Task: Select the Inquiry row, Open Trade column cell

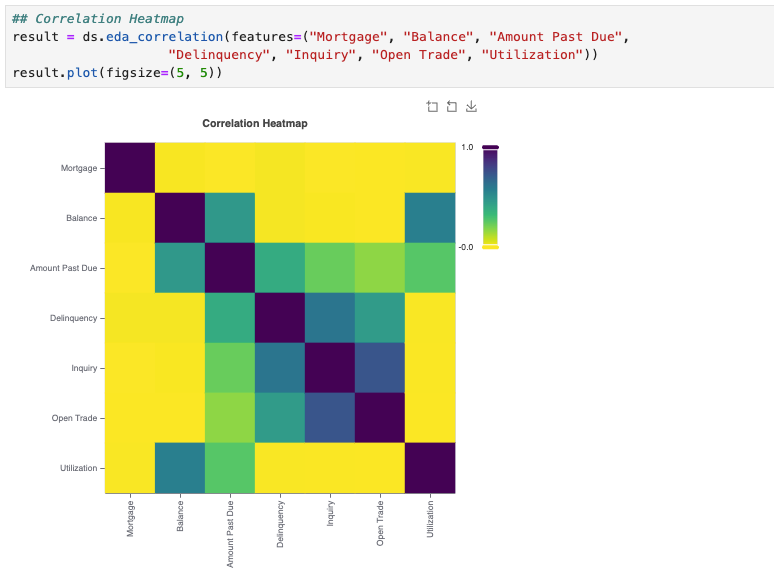Action: coord(380,368)
